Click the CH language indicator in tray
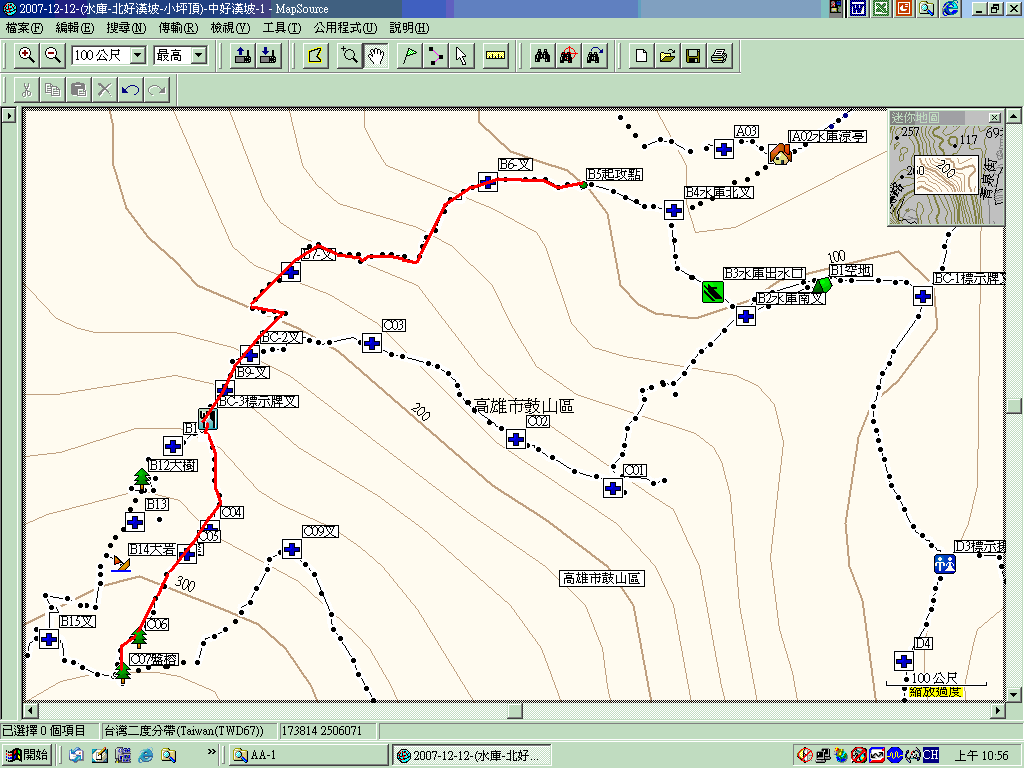 [931, 755]
